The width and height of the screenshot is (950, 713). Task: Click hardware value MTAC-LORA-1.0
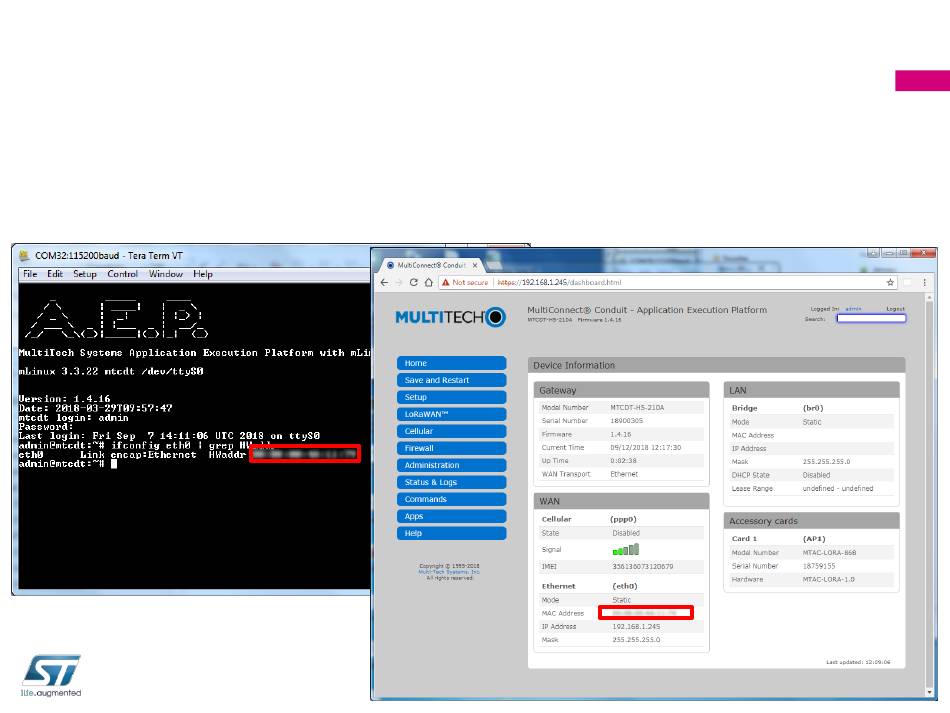tap(829, 579)
